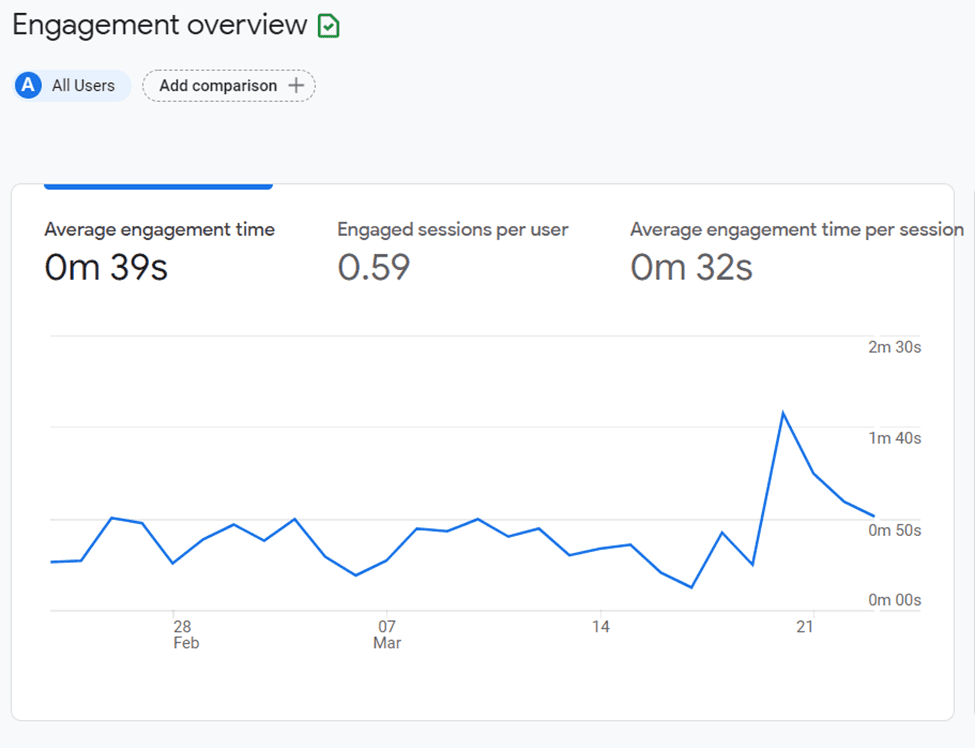975x748 pixels.
Task: Click the 2m 30s y-axis label
Action: 895,347
